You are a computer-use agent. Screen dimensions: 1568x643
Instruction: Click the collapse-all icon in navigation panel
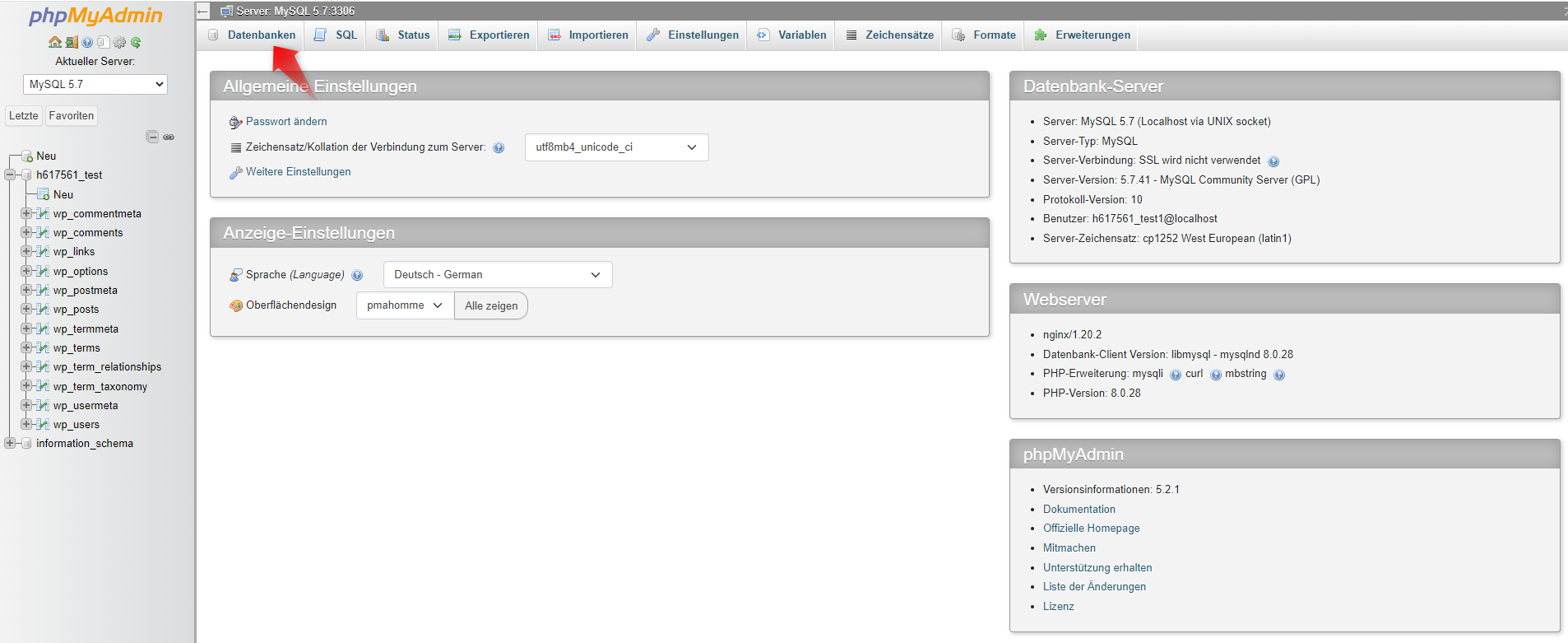(x=152, y=137)
